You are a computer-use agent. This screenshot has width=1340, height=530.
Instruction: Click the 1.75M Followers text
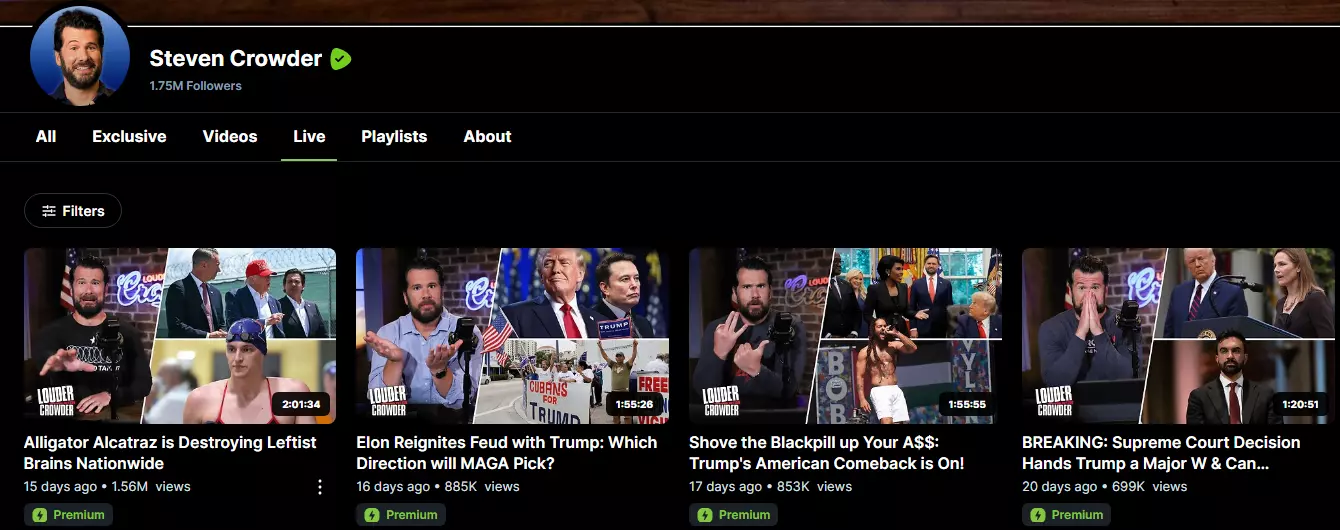(196, 86)
